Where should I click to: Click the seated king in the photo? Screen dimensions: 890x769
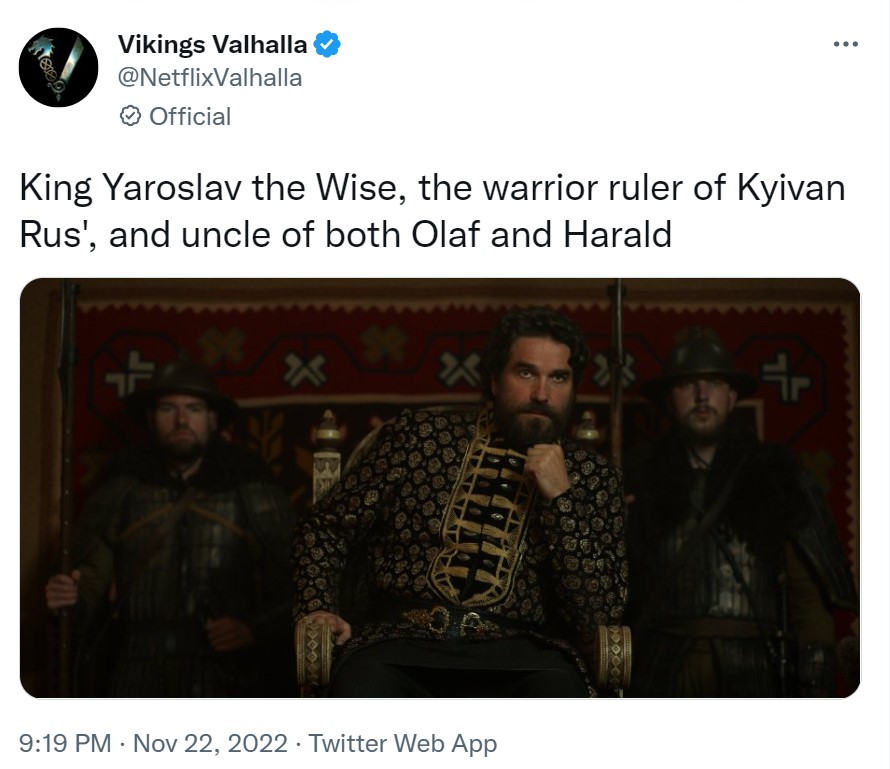[x=480, y=520]
